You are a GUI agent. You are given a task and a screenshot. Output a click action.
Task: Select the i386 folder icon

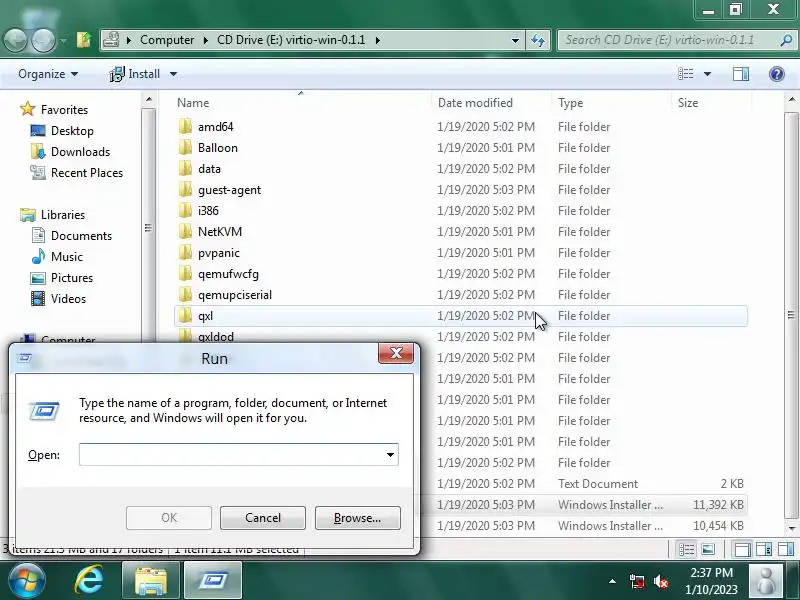[x=185, y=210]
